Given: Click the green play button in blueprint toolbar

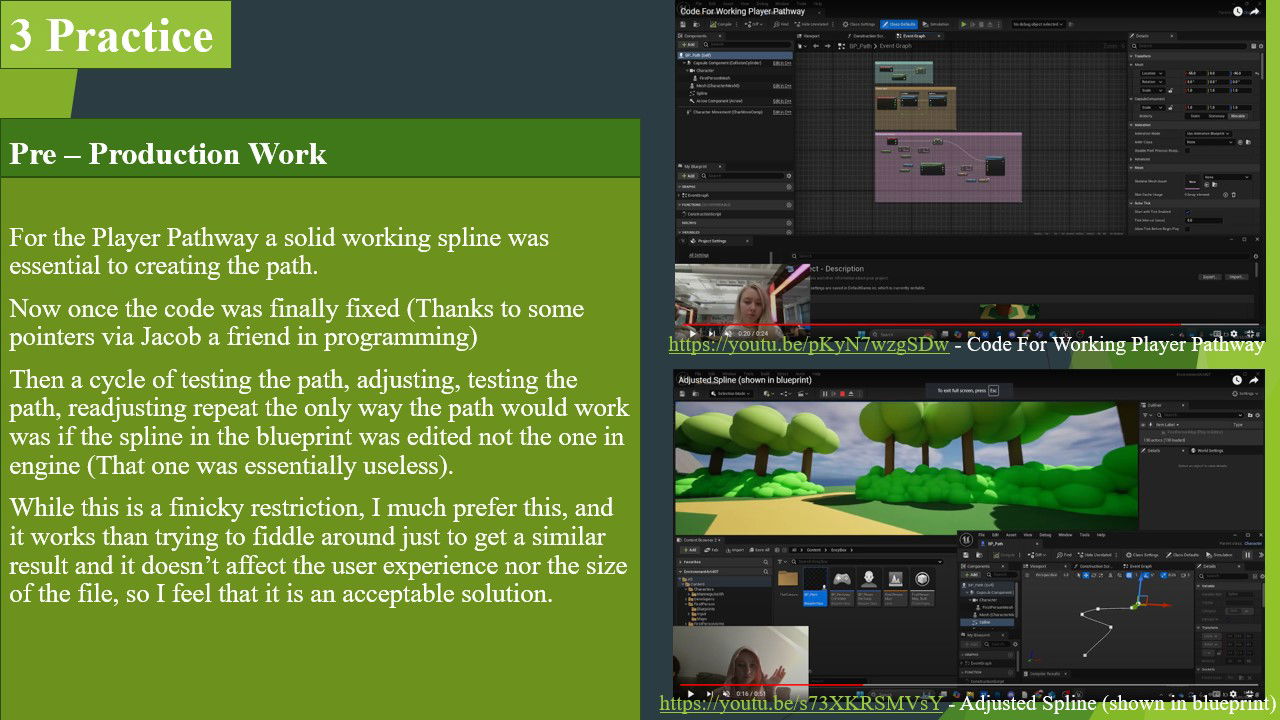Looking at the screenshot, I should click(x=964, y=24).
